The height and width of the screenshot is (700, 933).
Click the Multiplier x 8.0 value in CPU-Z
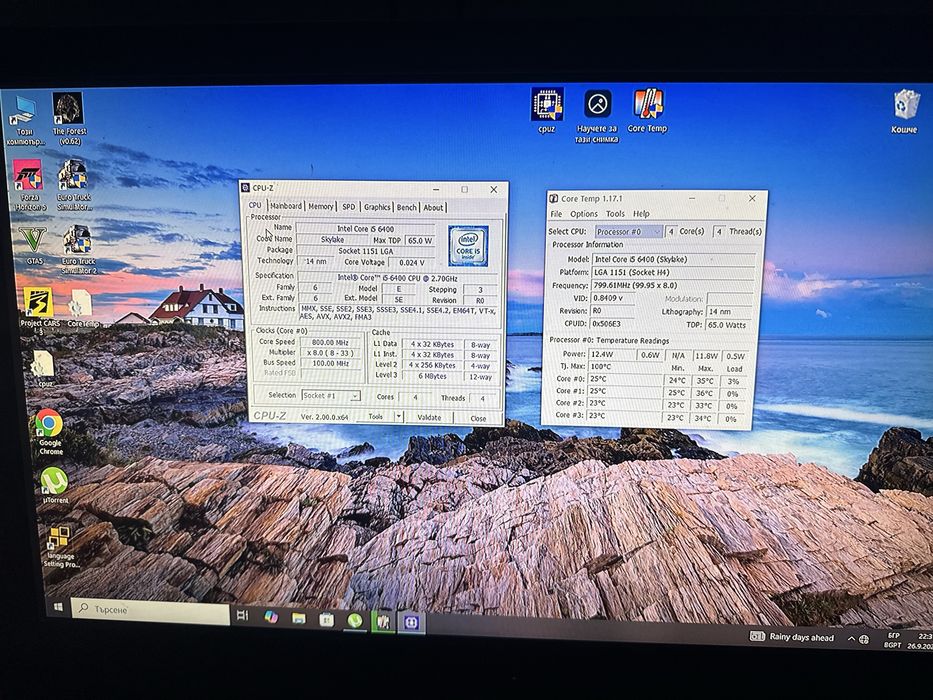click(331, 353)
